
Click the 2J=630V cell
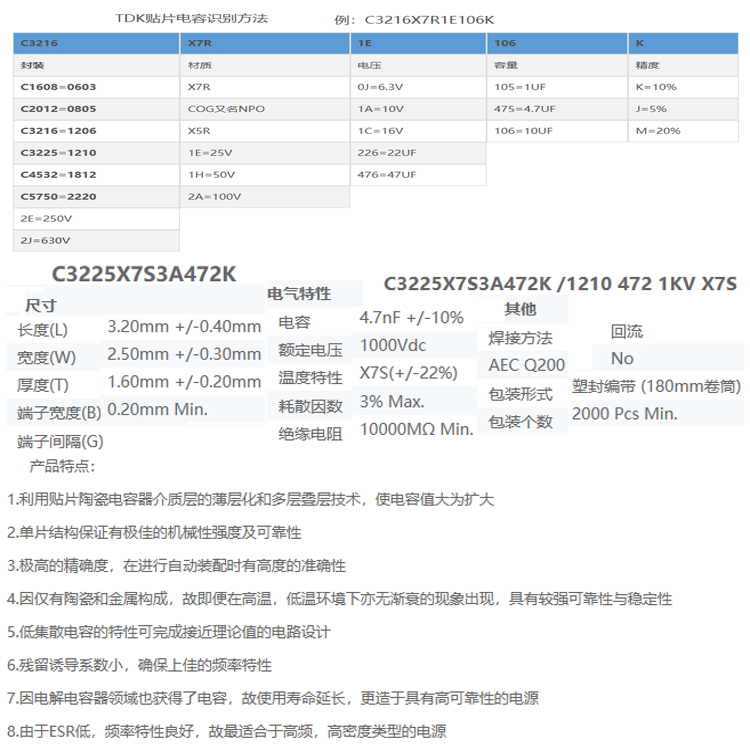[x=96, y=241]
